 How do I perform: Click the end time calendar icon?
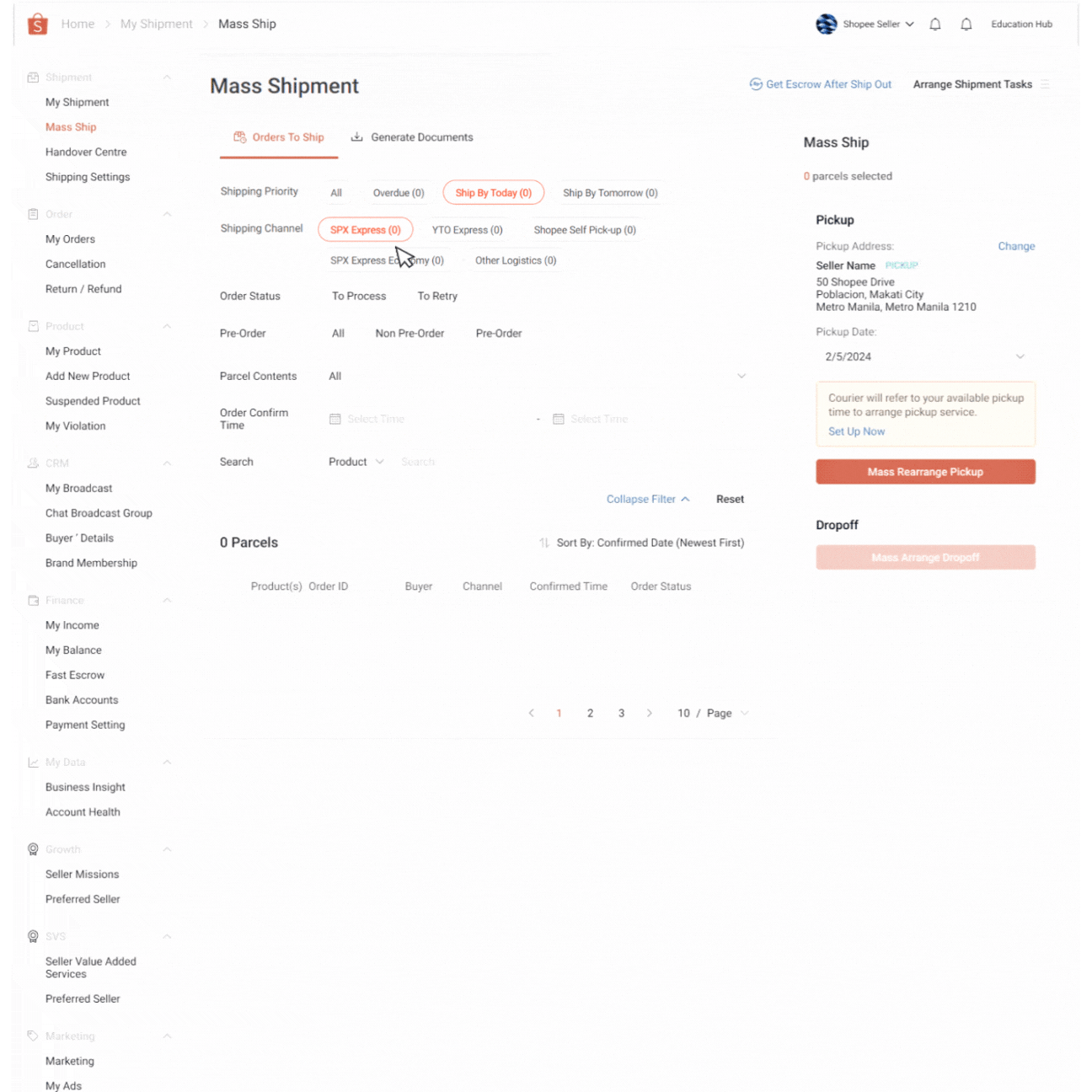pos(558,419)
